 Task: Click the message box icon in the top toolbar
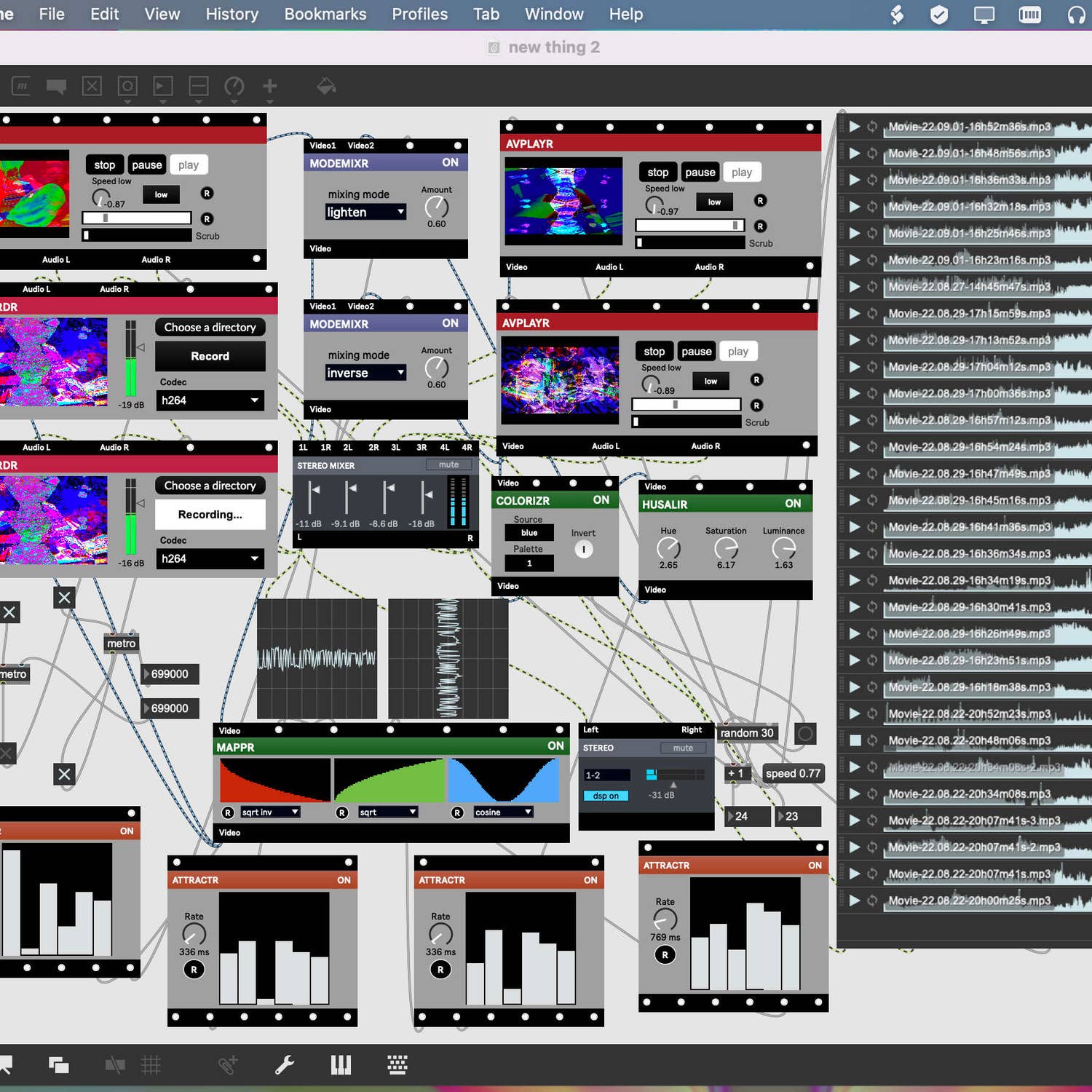20,87
